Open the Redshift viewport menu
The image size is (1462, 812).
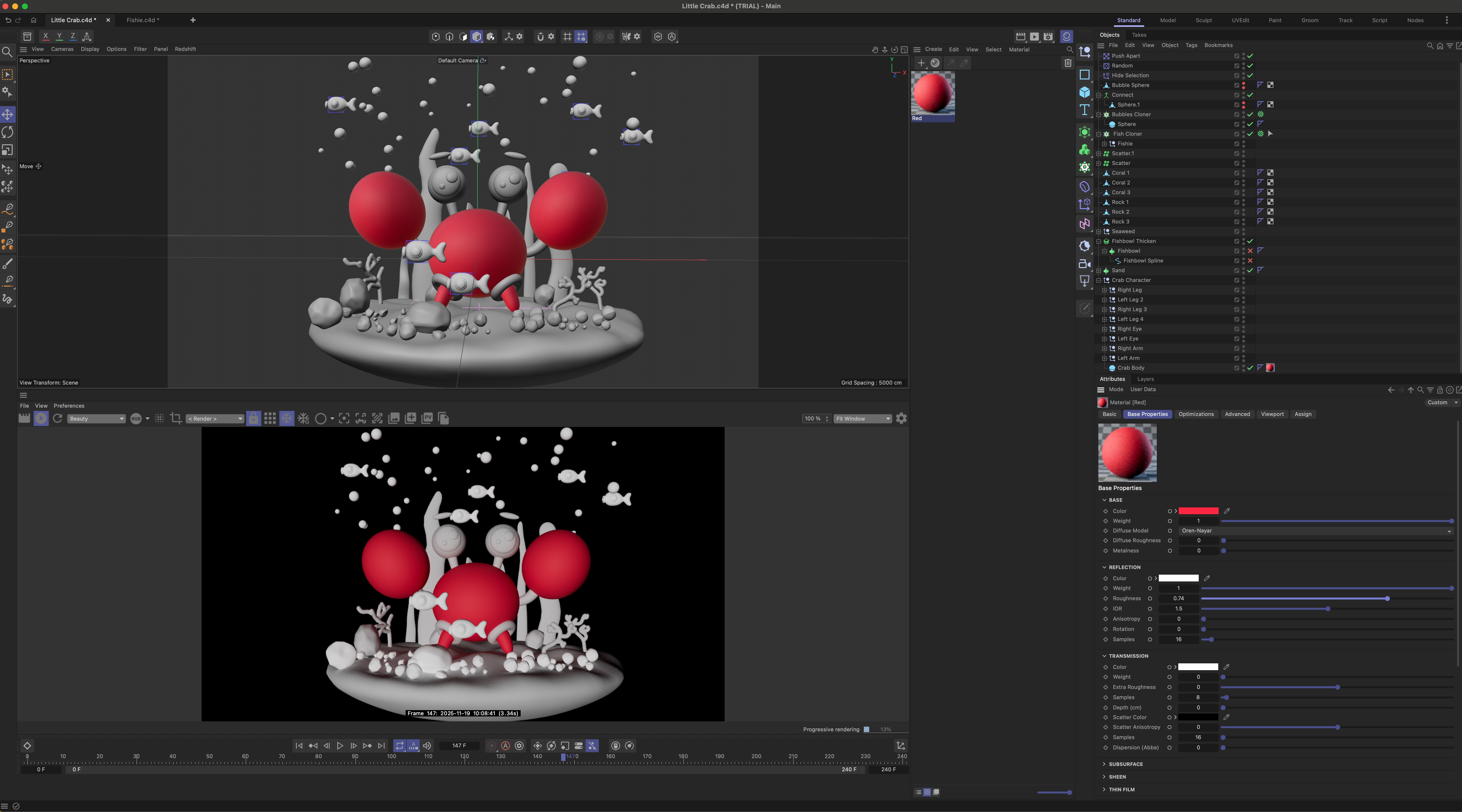coord(185,49)
